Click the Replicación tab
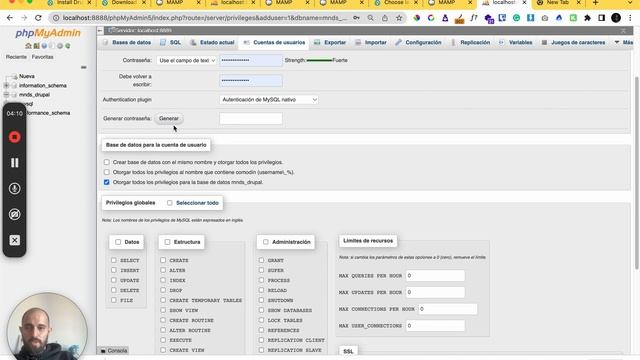This screenshot has width=640, height=360. pos(471,42)
